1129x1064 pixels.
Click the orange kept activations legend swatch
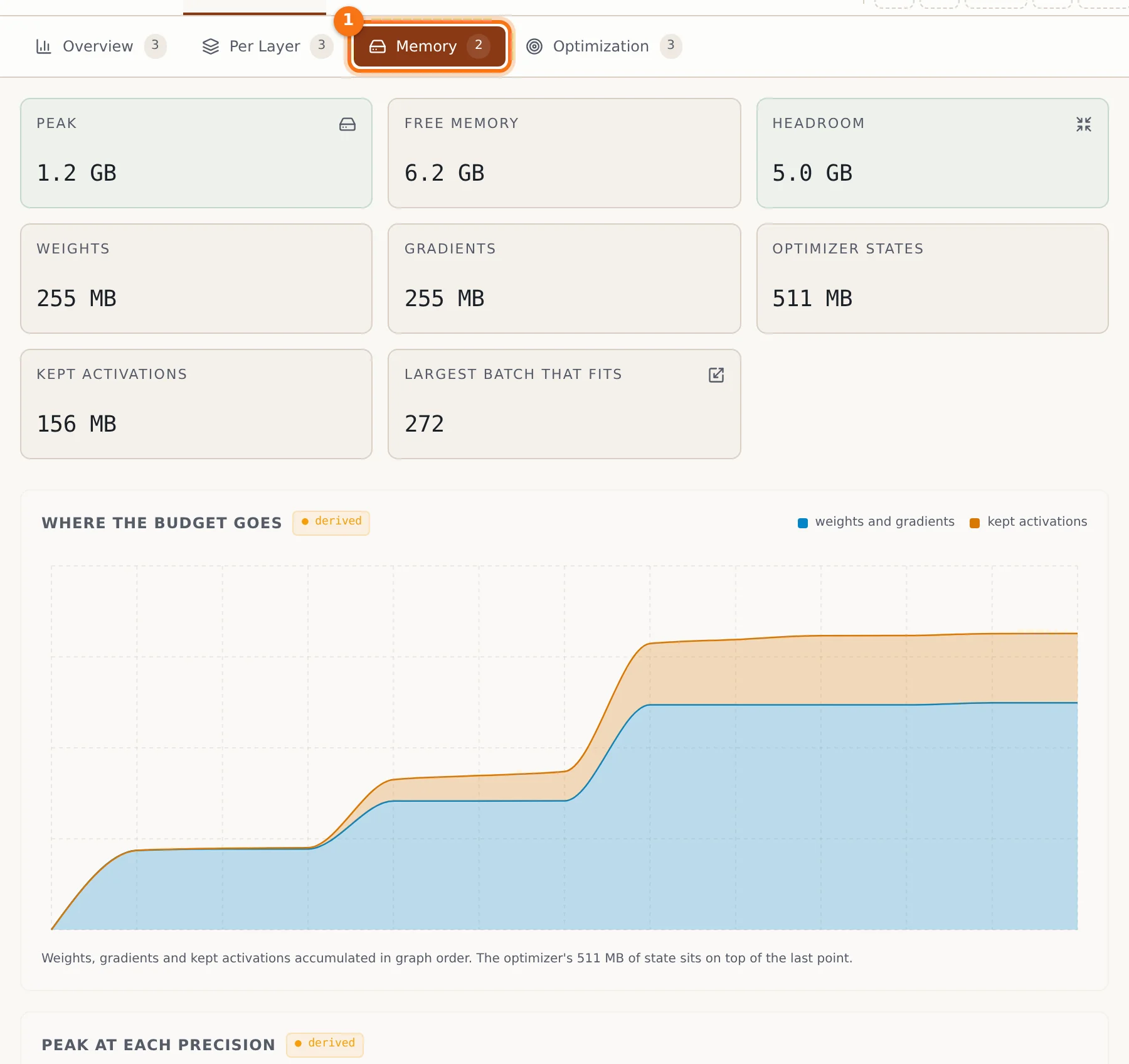pyautogui.click(x=975, y=523)
